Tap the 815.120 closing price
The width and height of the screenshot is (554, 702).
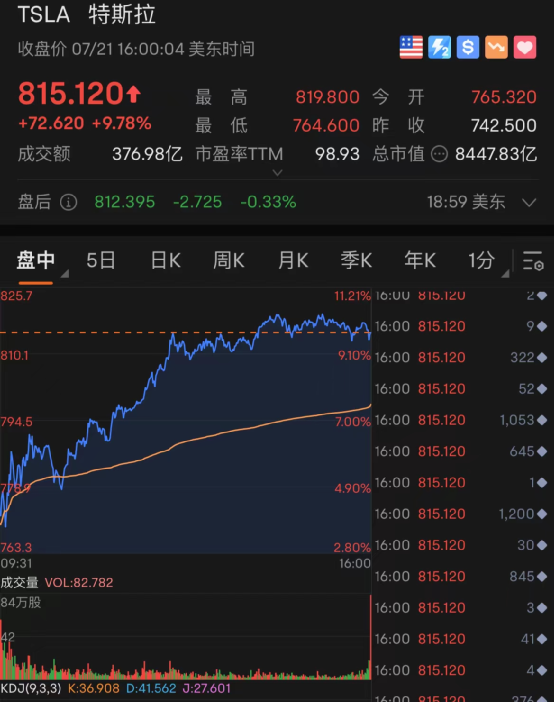click(x=71, y=94)
